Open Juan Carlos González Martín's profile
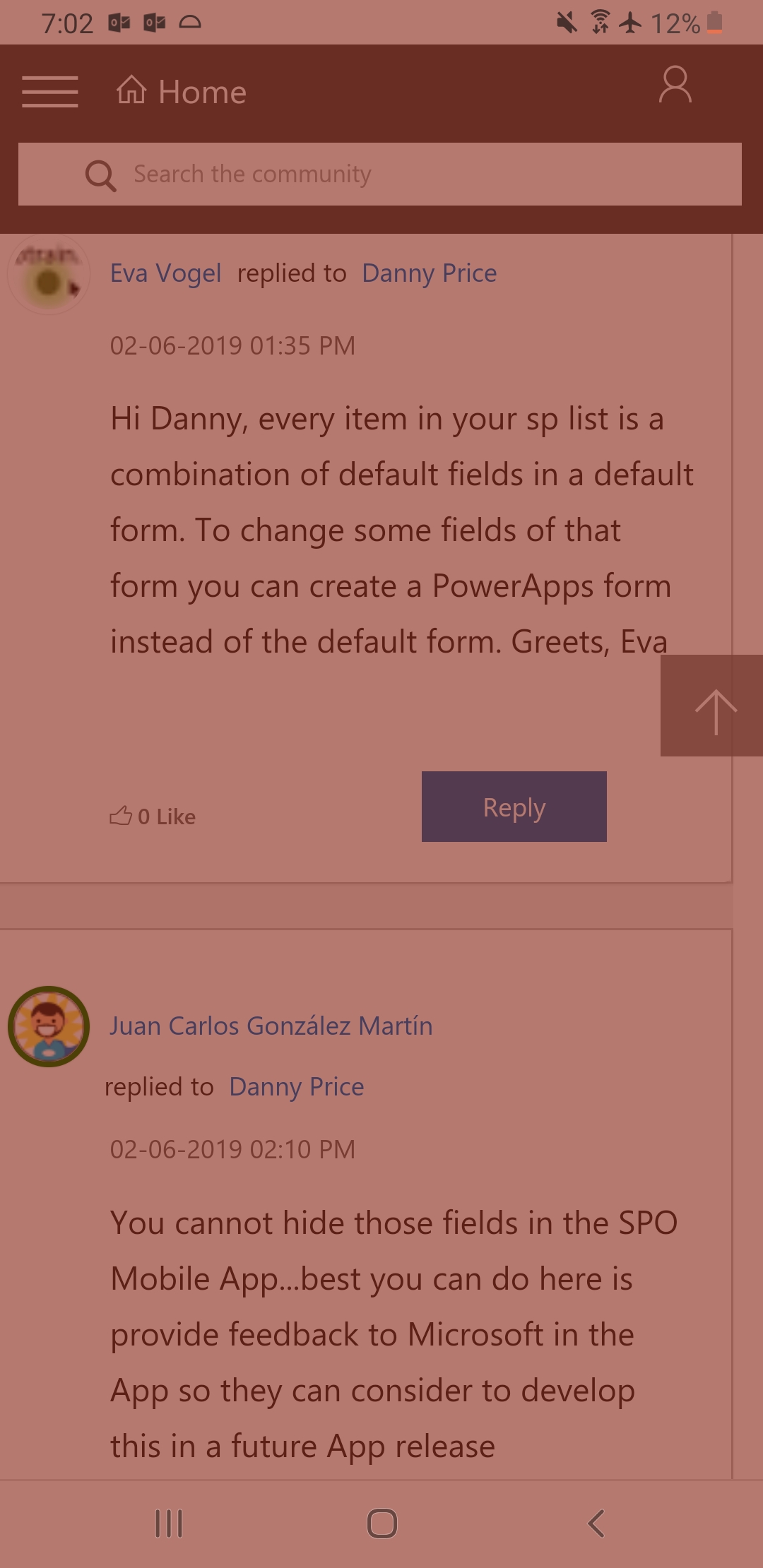Screen dimensions: 763x1568 271,1026
